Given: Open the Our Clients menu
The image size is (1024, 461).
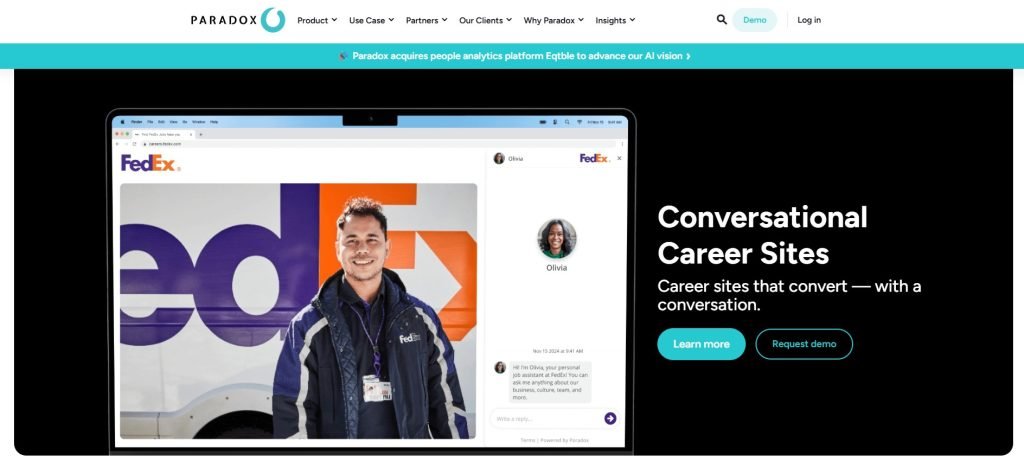Looking at the screenshot, I should (485, 20).
